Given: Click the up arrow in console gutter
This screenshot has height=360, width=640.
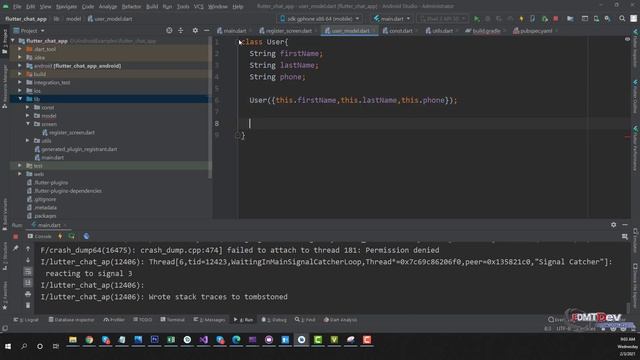Looking at the screenshot, I should click(x=28, y=249).
